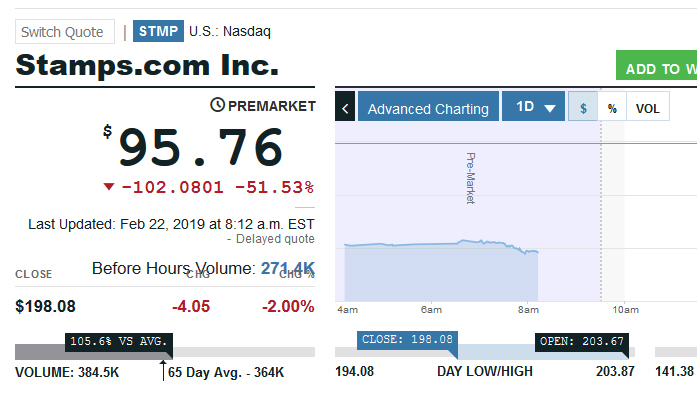Screen dimensions: 697x394
Task: Click the 105.6% VS AVG volume marker
Action: click(119, 342)
